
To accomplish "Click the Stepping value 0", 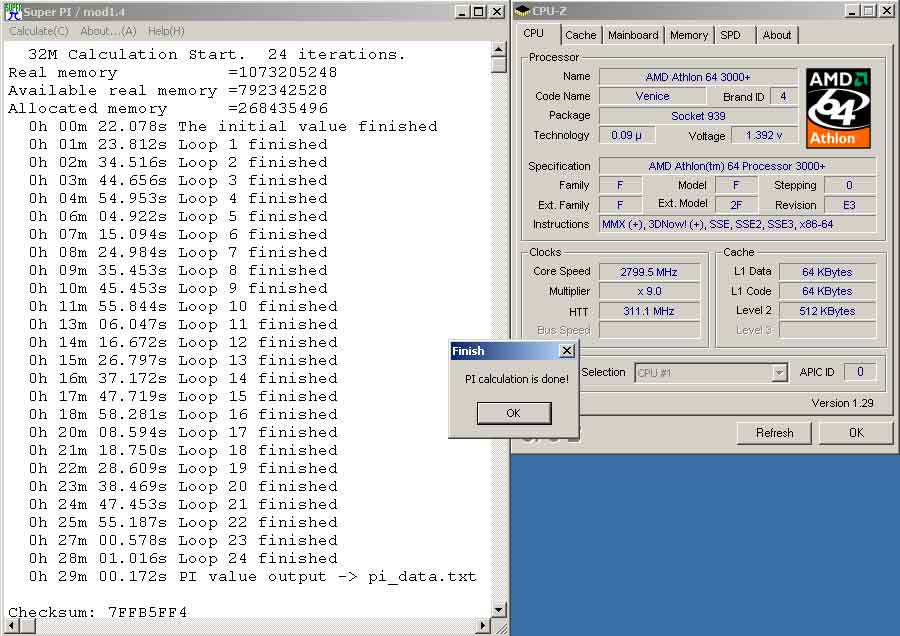I will 849,185.
